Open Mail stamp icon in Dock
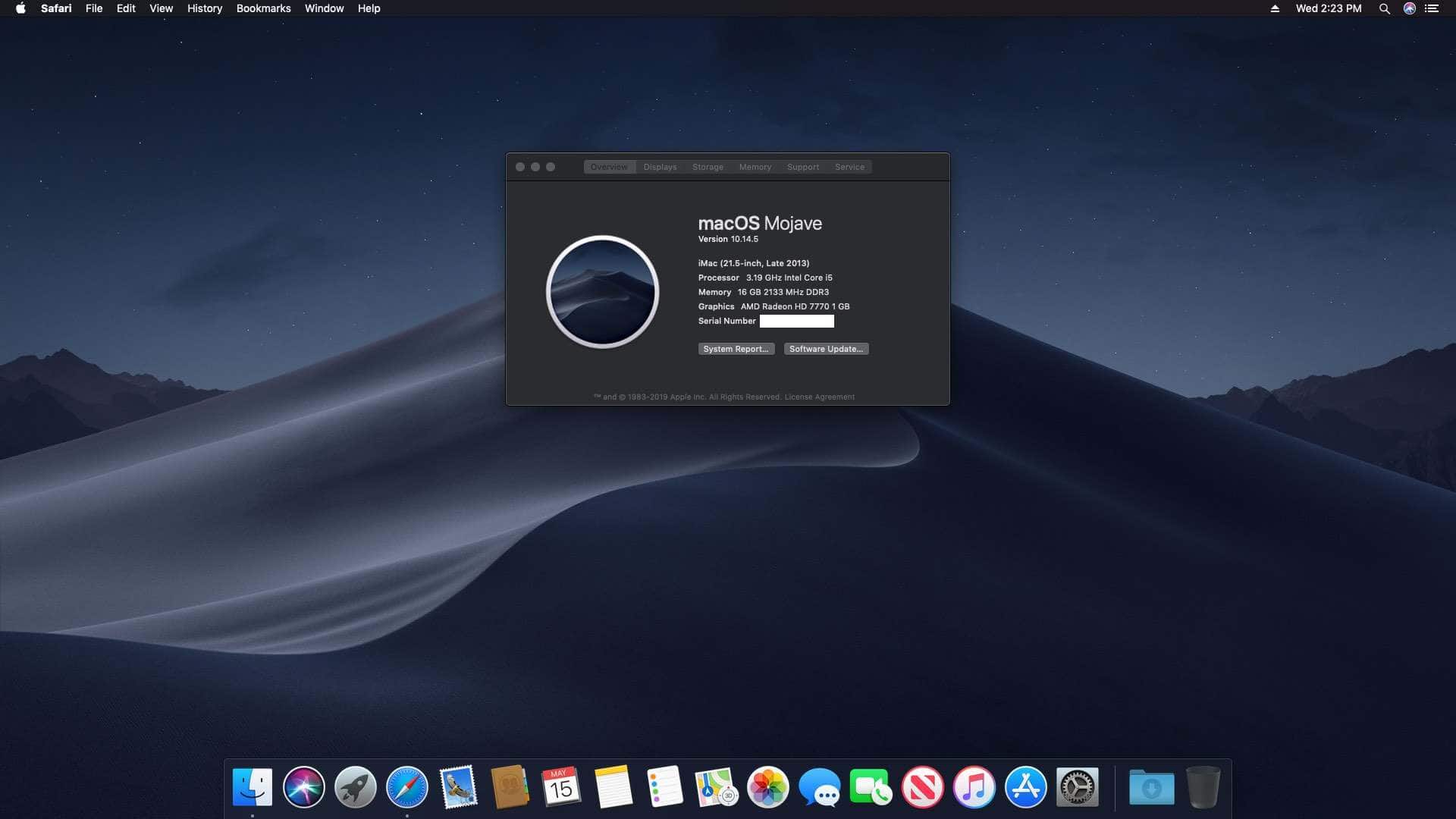This screenshot has height=819, width=1456. coord(458,787)
